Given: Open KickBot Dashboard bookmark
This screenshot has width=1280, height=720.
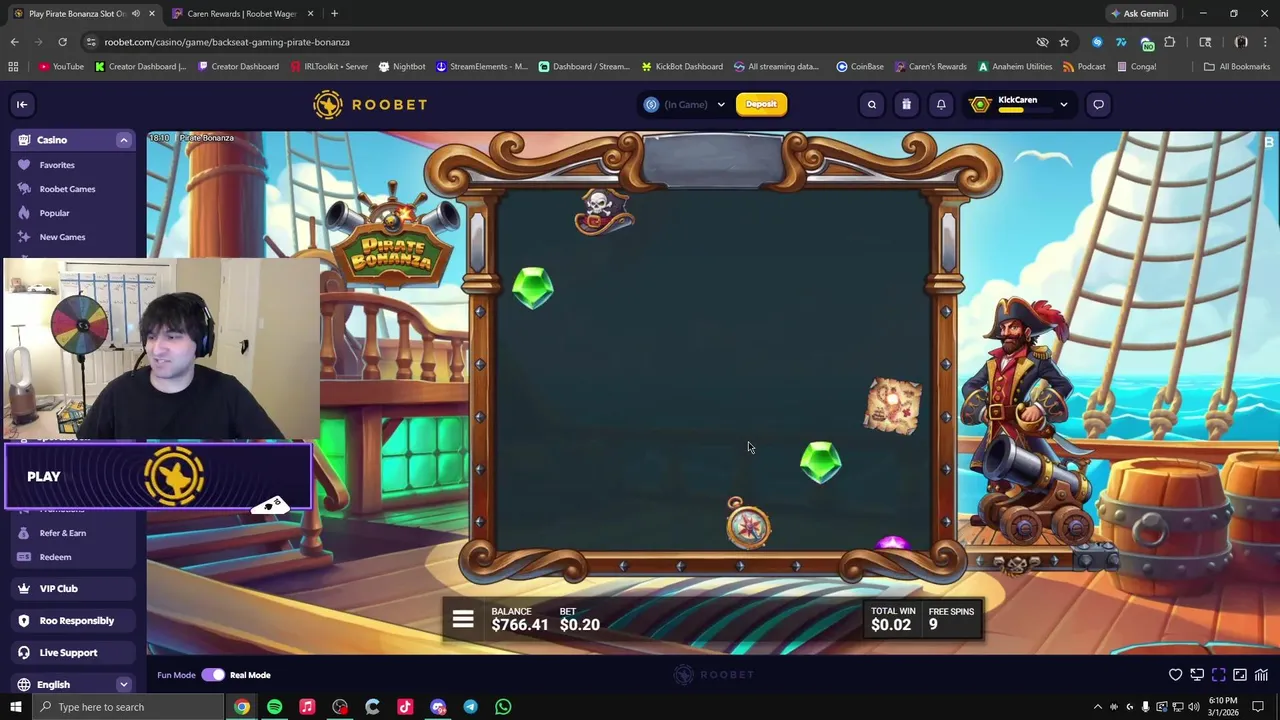Looking at the screenshot, I should point(682,67).
